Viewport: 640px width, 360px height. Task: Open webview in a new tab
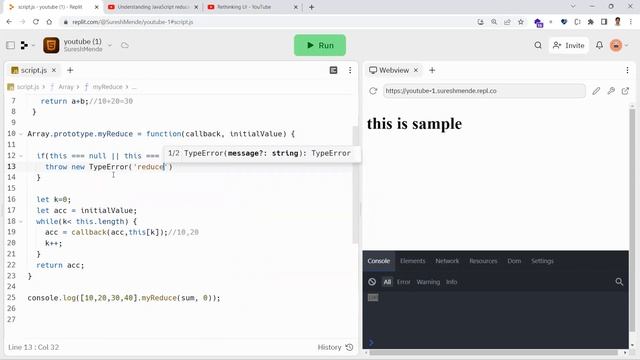[x=625, y=91]
